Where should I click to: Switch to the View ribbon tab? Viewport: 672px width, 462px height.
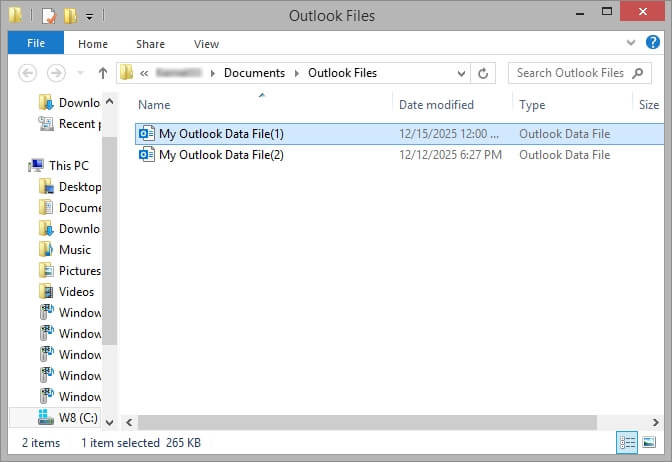pos(206,44)
